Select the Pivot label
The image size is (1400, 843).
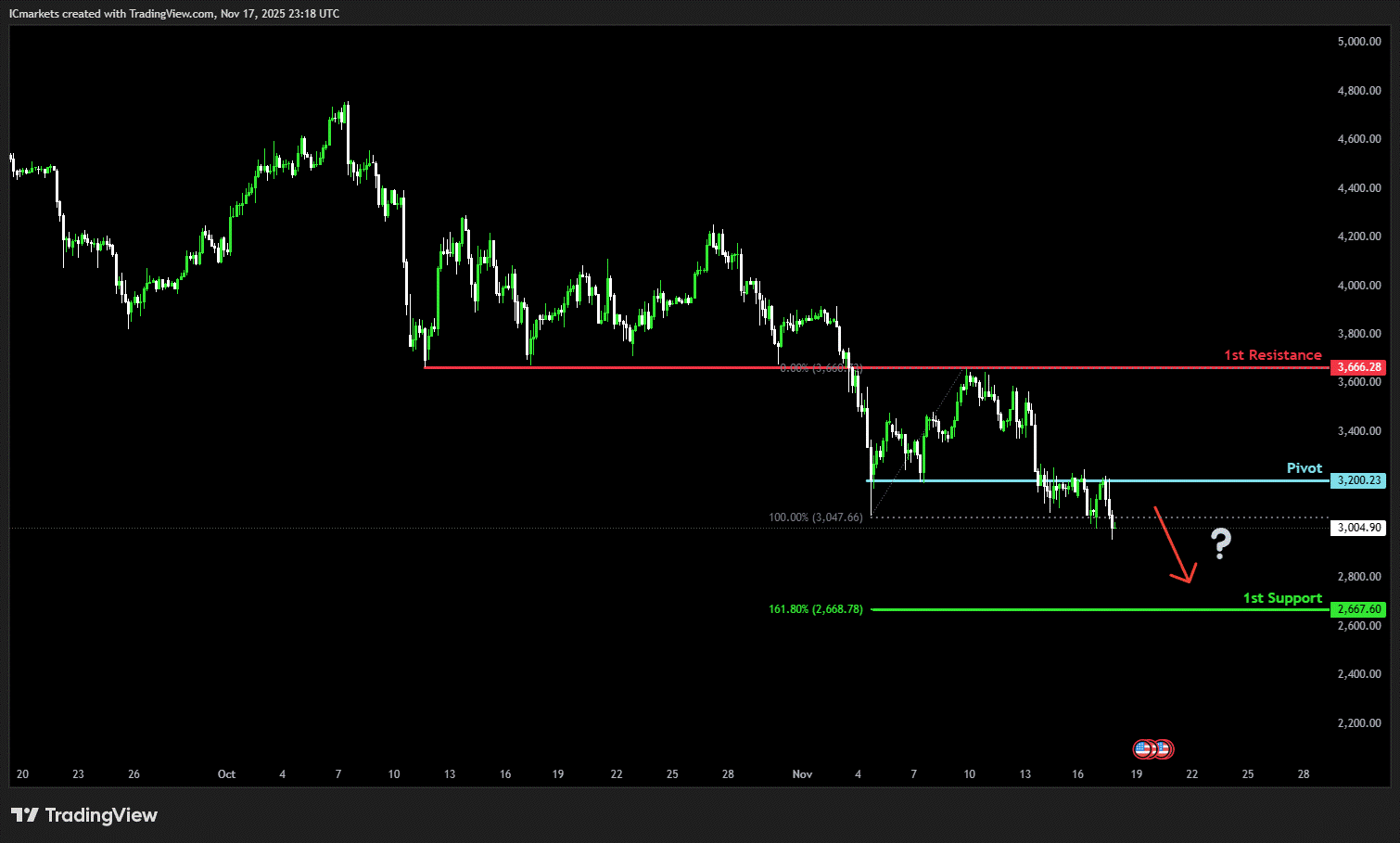[x=1304, y=468]
